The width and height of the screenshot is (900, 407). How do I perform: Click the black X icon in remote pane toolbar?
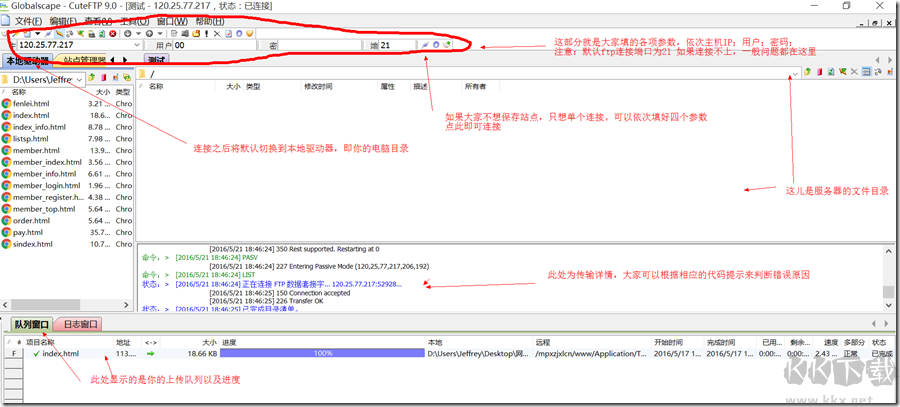click(x=854, y=72)
